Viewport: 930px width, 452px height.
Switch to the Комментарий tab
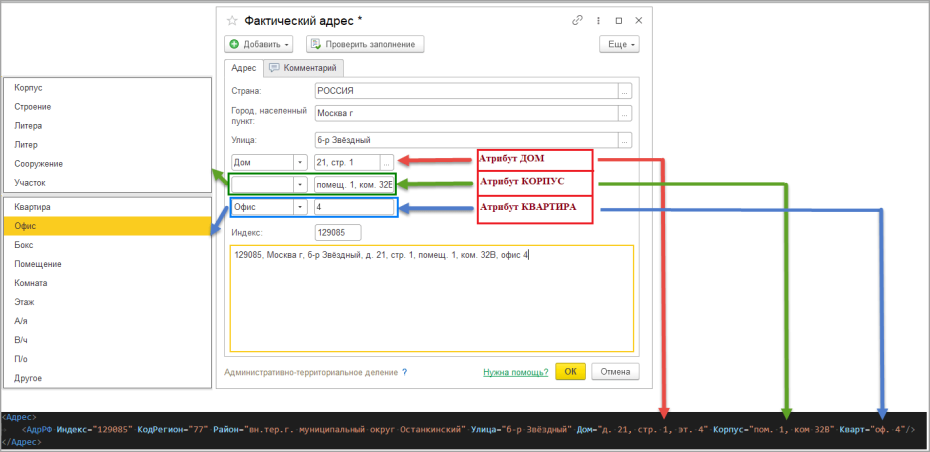[304, 68]
